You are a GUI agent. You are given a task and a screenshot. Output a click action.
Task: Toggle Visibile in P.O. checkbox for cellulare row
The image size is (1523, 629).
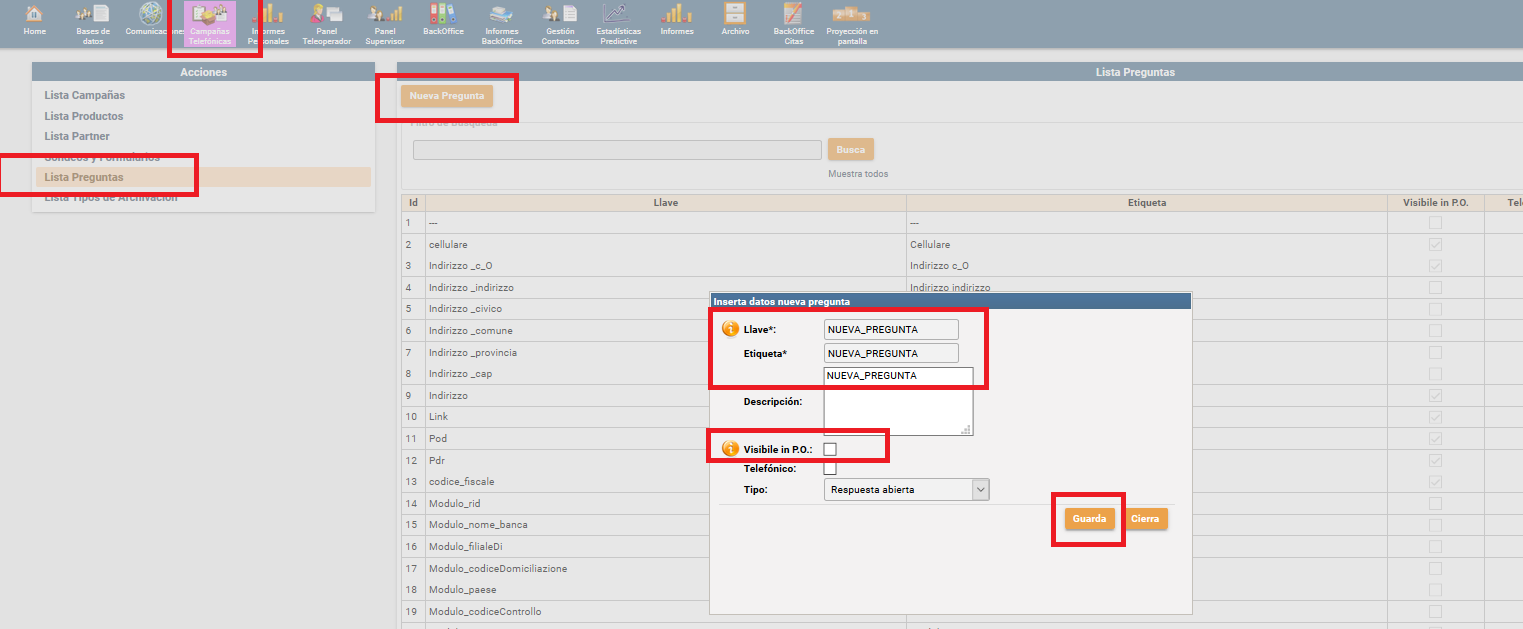(x=1435, y=245)
